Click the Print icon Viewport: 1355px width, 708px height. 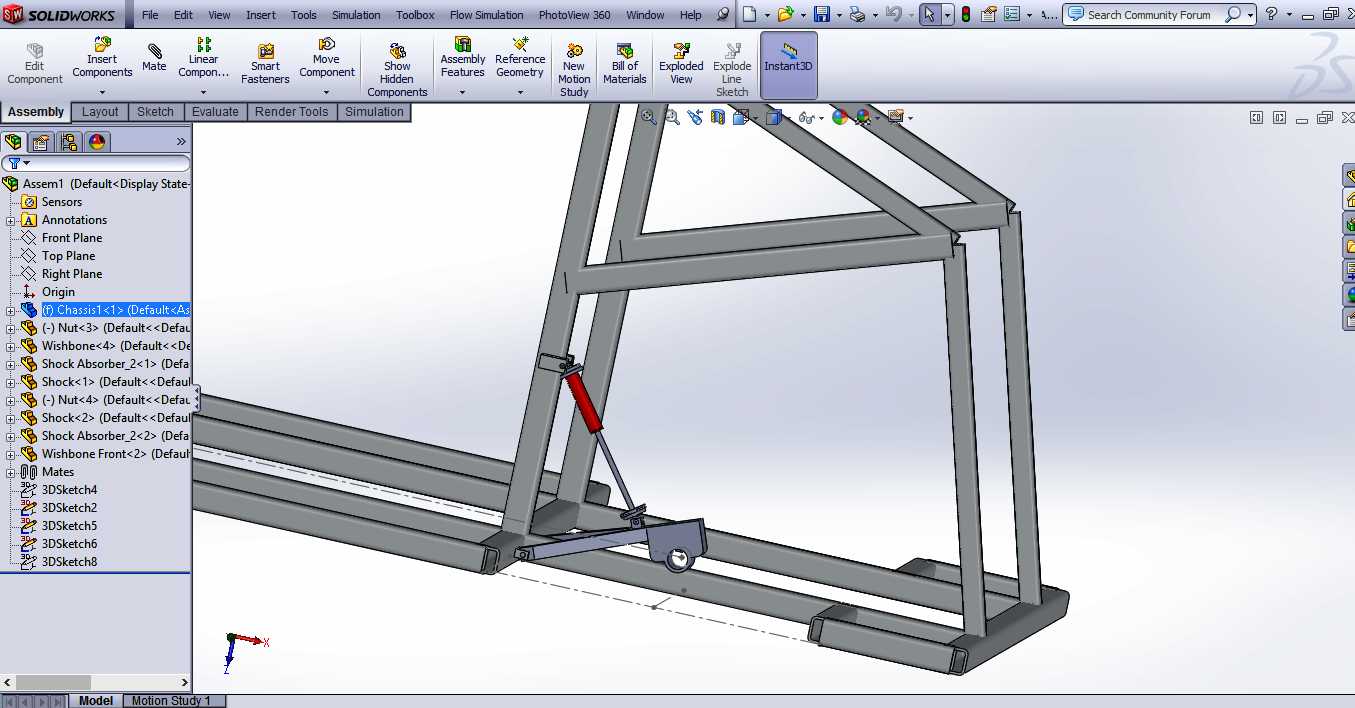click(x=856, y=14)
